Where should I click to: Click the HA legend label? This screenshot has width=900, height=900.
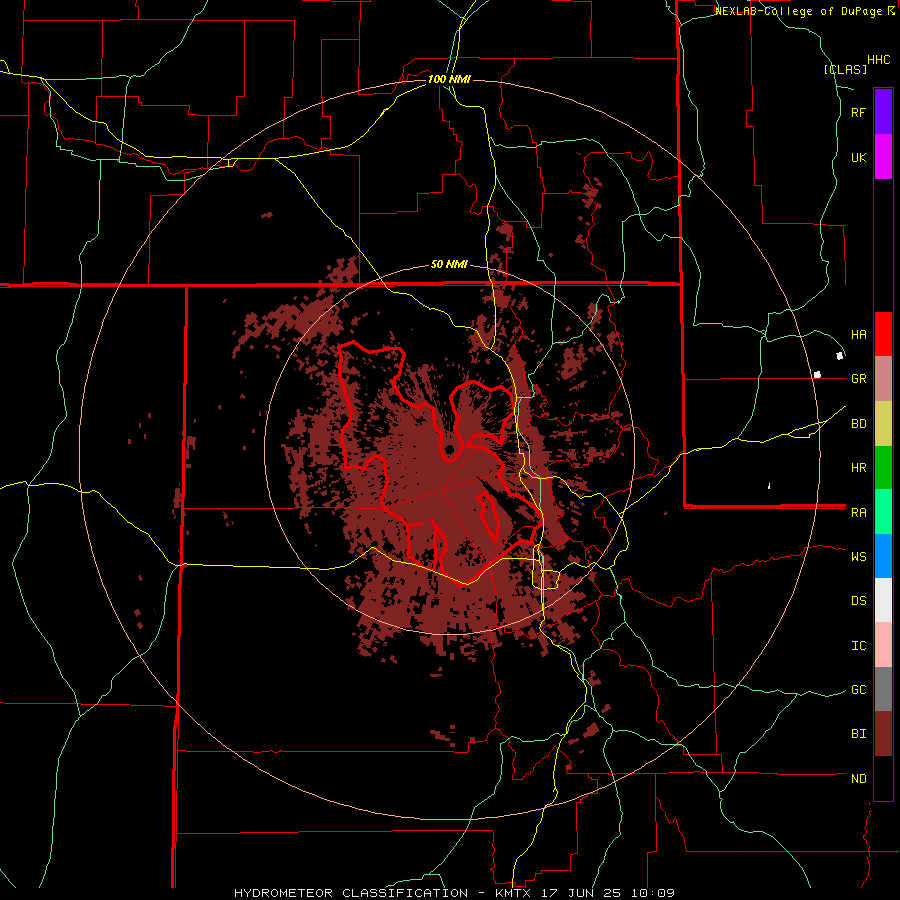click(x=859, y=335)
